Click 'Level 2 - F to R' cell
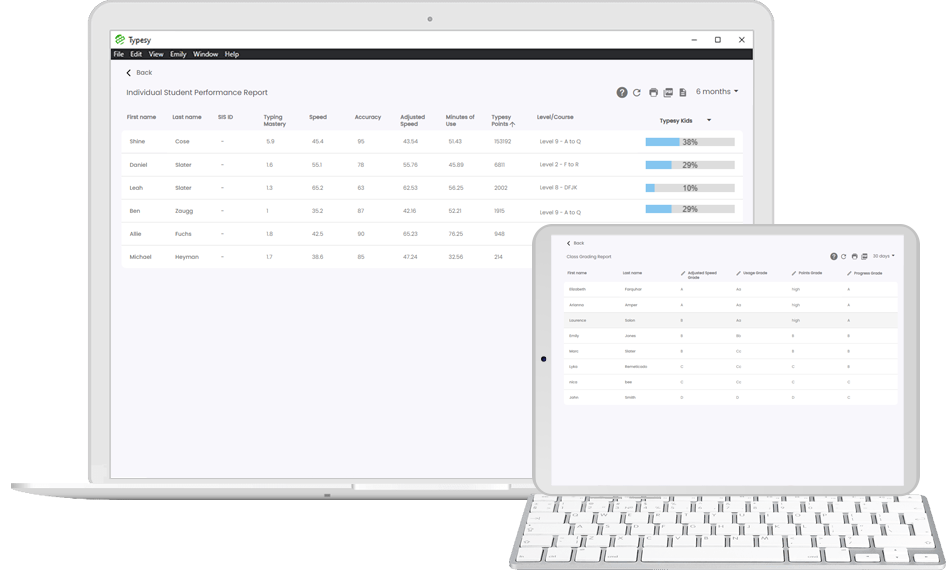Viewport: 950px width, 580px height. click(x=559, y=165)
